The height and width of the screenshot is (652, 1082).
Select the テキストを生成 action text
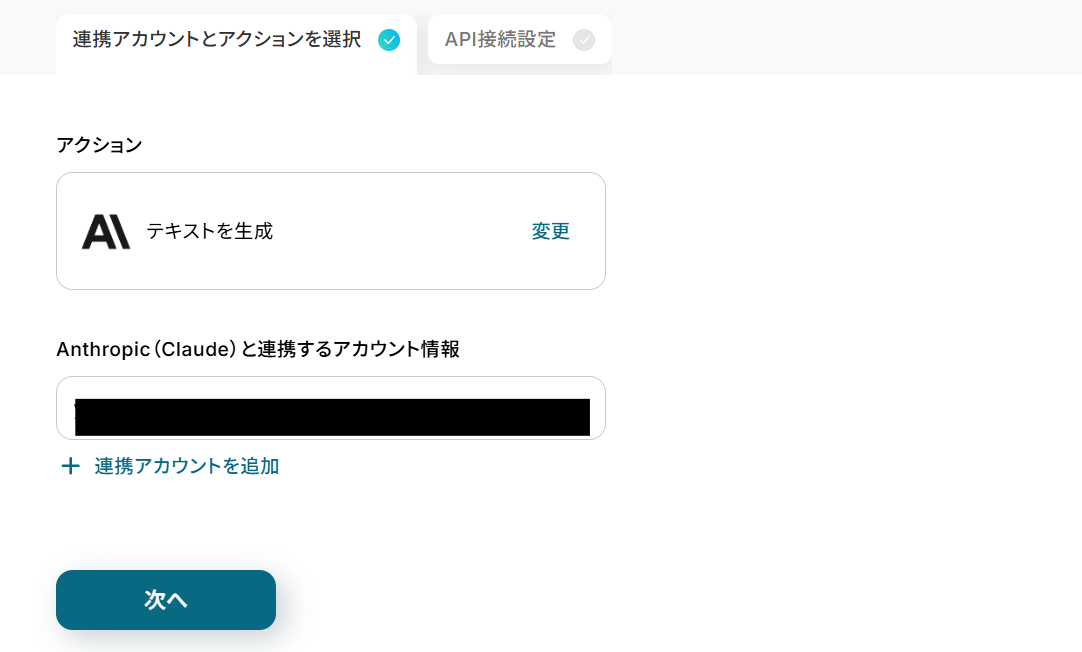click(x=209, y=231)
